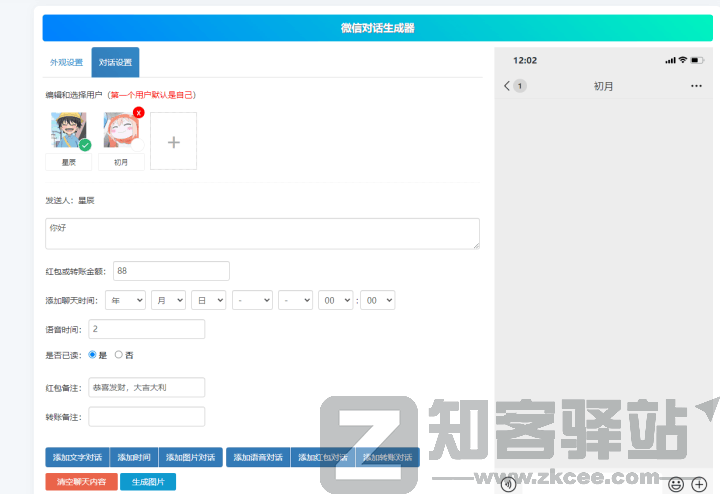
Task: Switch to the 外观设置 tab
Action: click(67, 62)
